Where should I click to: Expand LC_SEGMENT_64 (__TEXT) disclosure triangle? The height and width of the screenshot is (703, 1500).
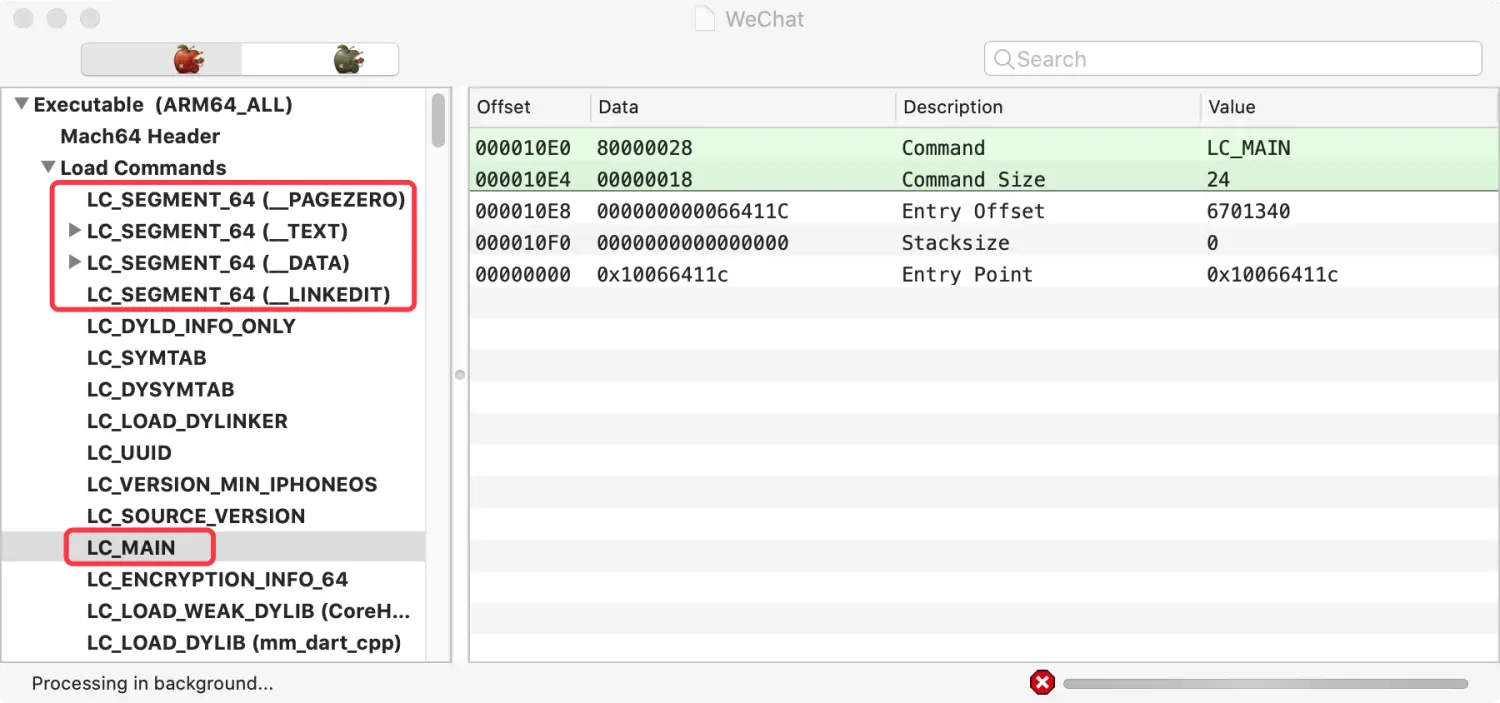74,231
